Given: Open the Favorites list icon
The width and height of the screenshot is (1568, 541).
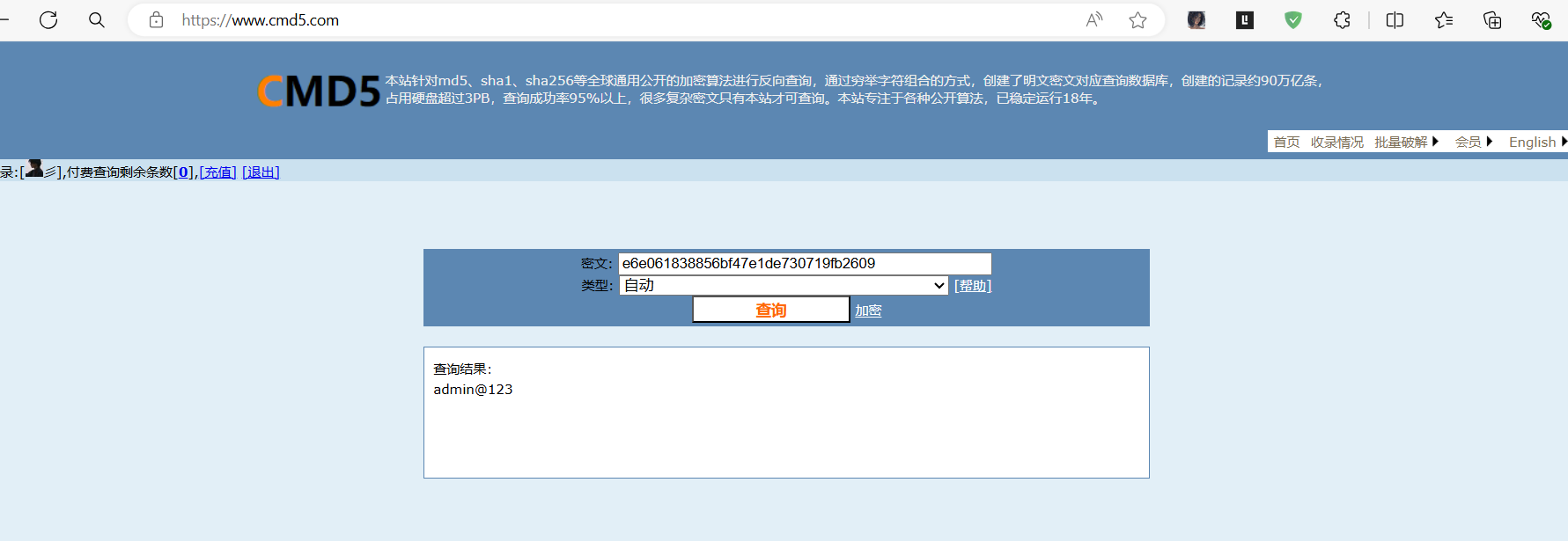Looking at the screenshot, I should [x=1444, y=19].
